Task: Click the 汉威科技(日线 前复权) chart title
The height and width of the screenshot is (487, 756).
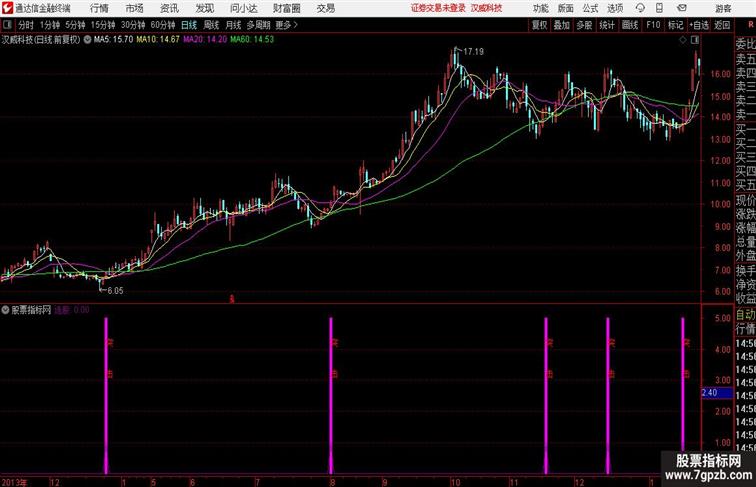Action: [x=41, y=40]
